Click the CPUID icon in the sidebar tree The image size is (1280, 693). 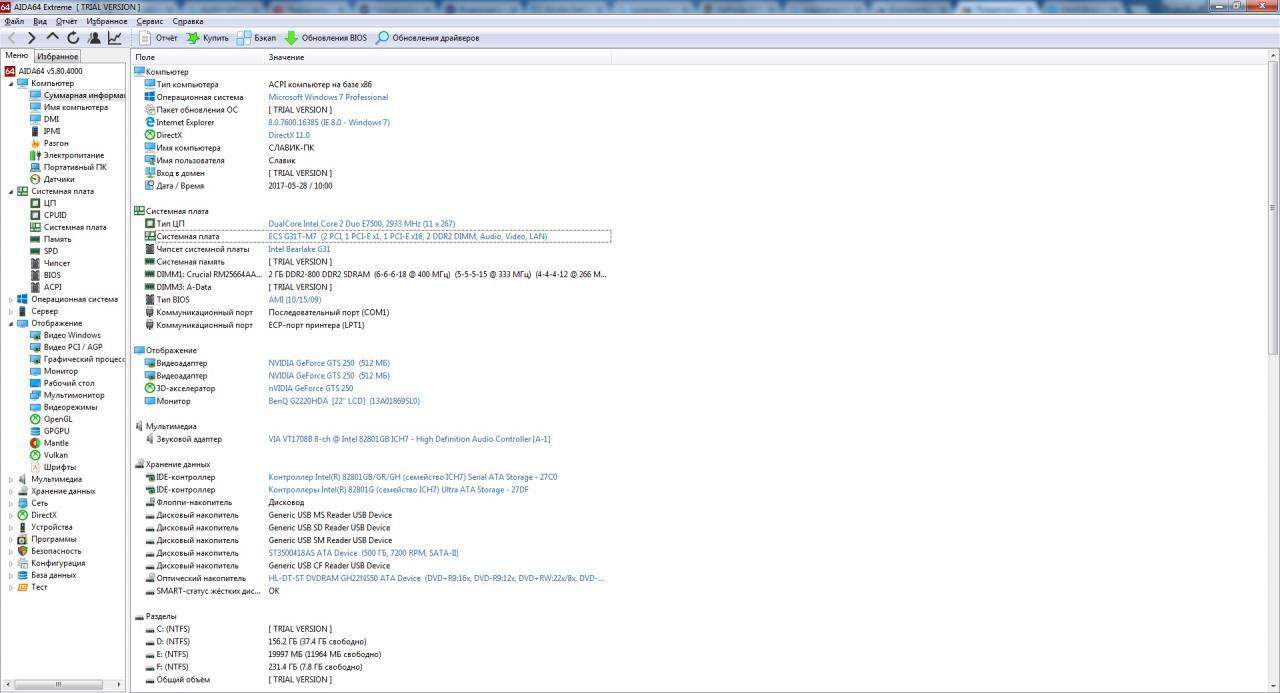coord(36,215)
